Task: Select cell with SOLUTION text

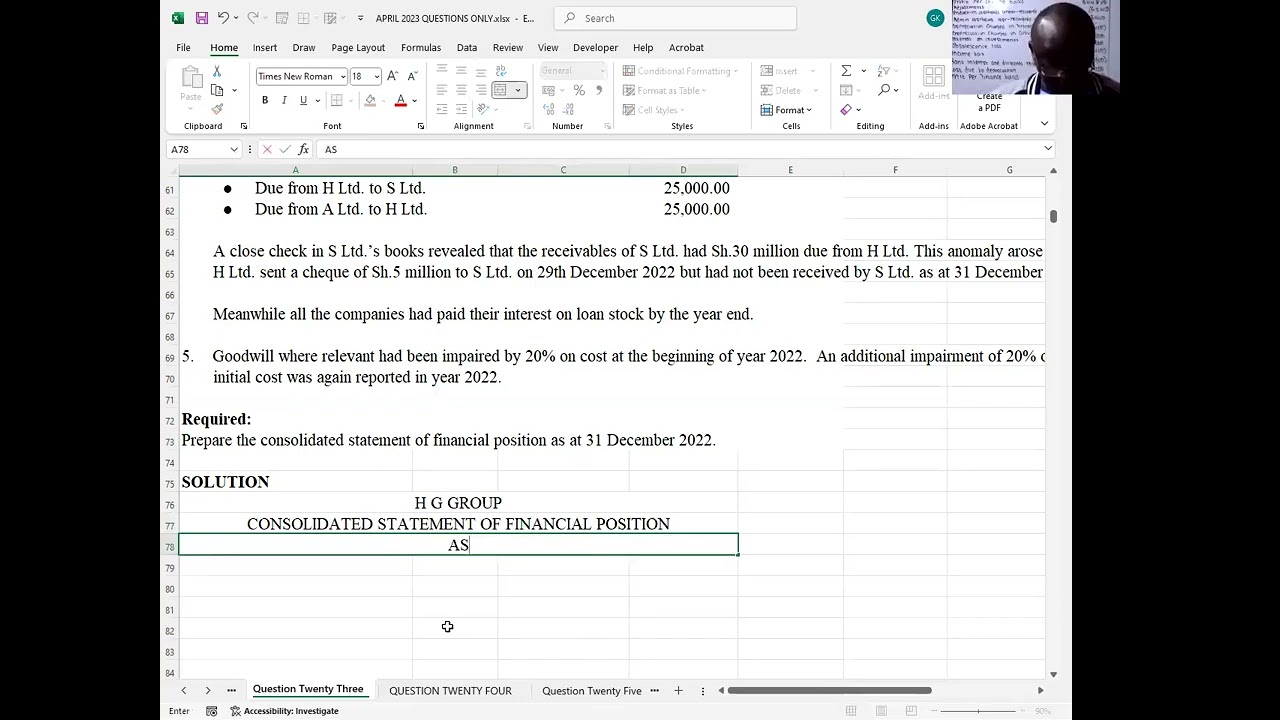Action: point(296,482)
